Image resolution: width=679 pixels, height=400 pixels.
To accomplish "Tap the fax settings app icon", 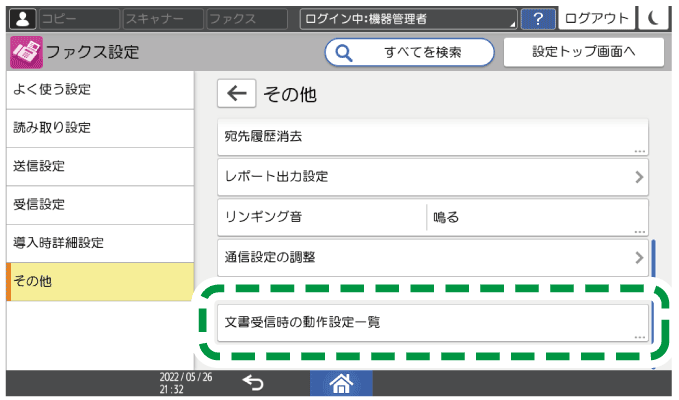I will pos(26,52).
